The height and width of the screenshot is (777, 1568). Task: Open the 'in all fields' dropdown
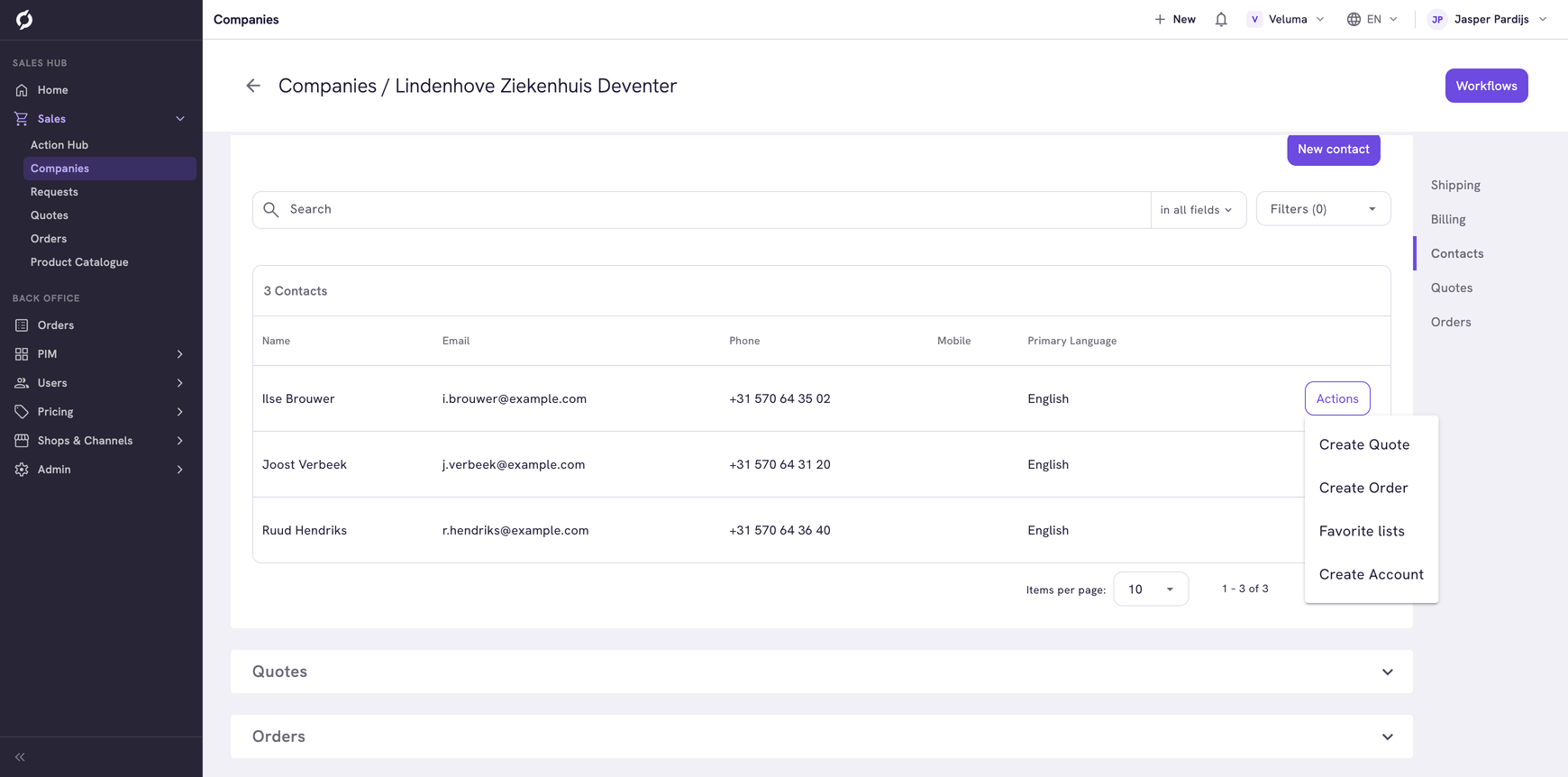1197,210
